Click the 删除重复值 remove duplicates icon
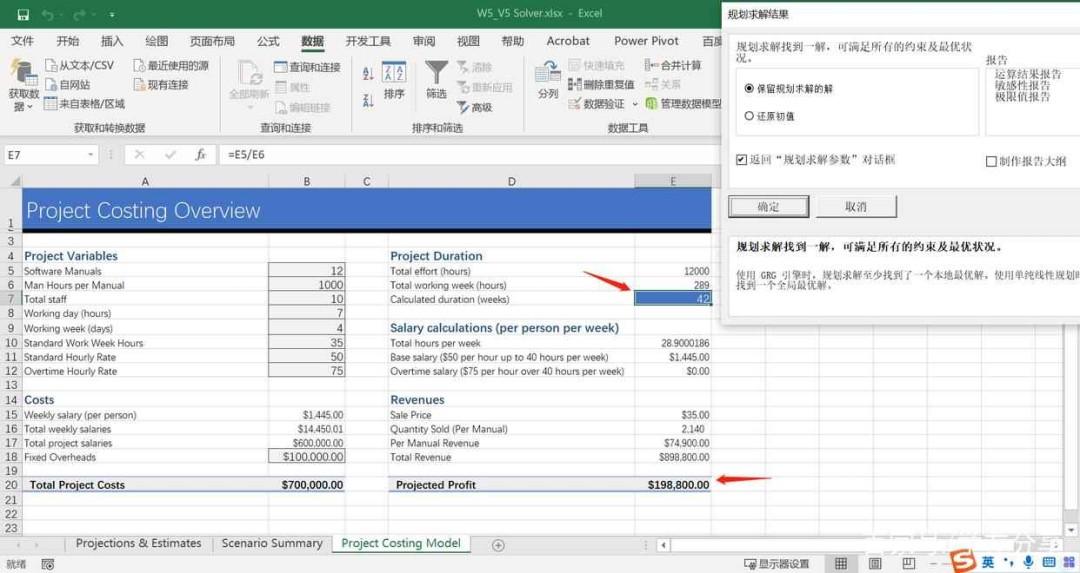The image size is (1080, 573). click(574, 84)
